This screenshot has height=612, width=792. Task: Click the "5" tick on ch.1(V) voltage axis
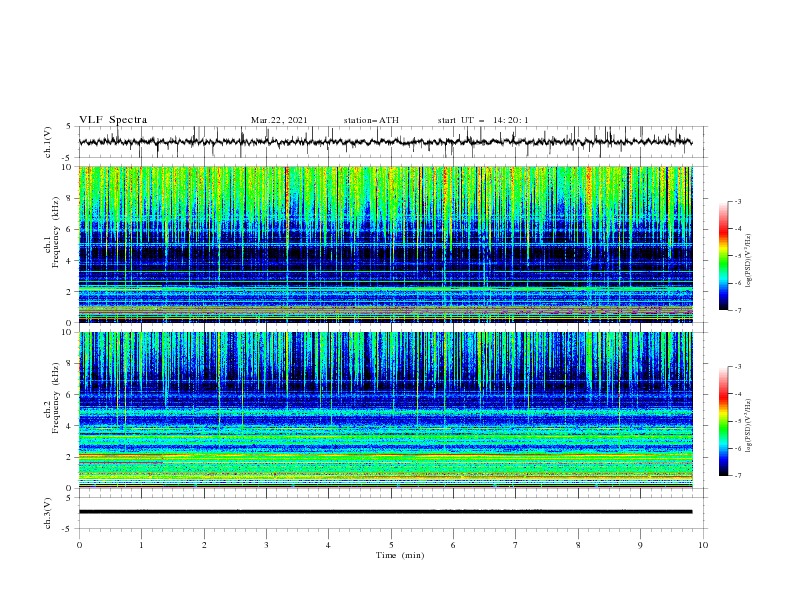[70, 127]
